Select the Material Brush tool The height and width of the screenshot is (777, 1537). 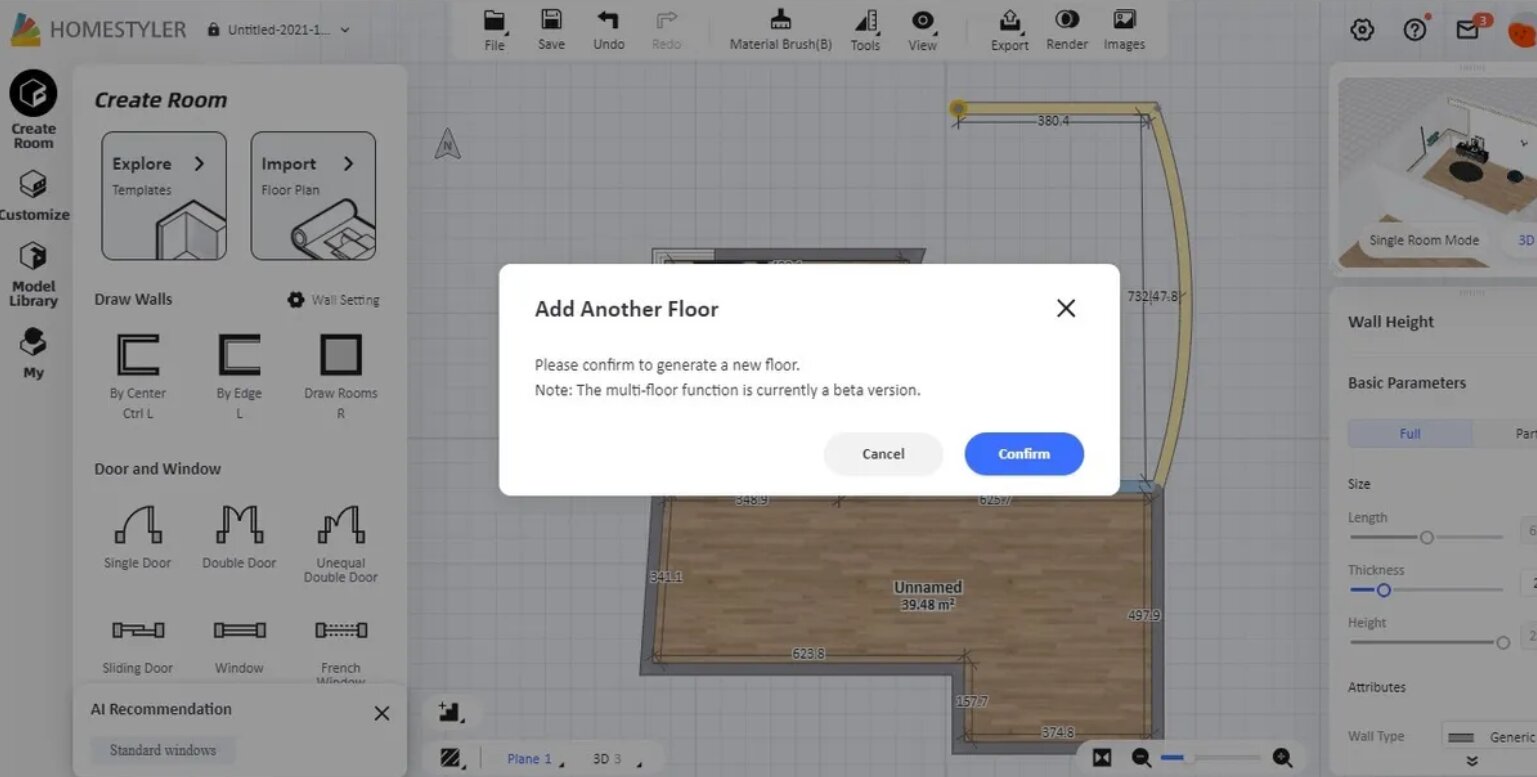(x=781, y=30)
